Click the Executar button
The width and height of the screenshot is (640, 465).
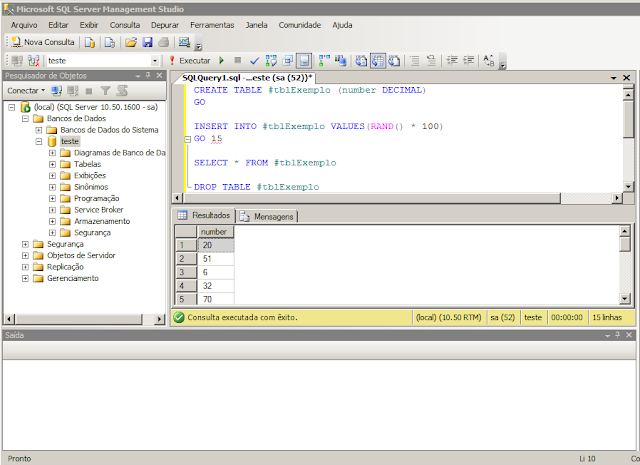[190, 61]
